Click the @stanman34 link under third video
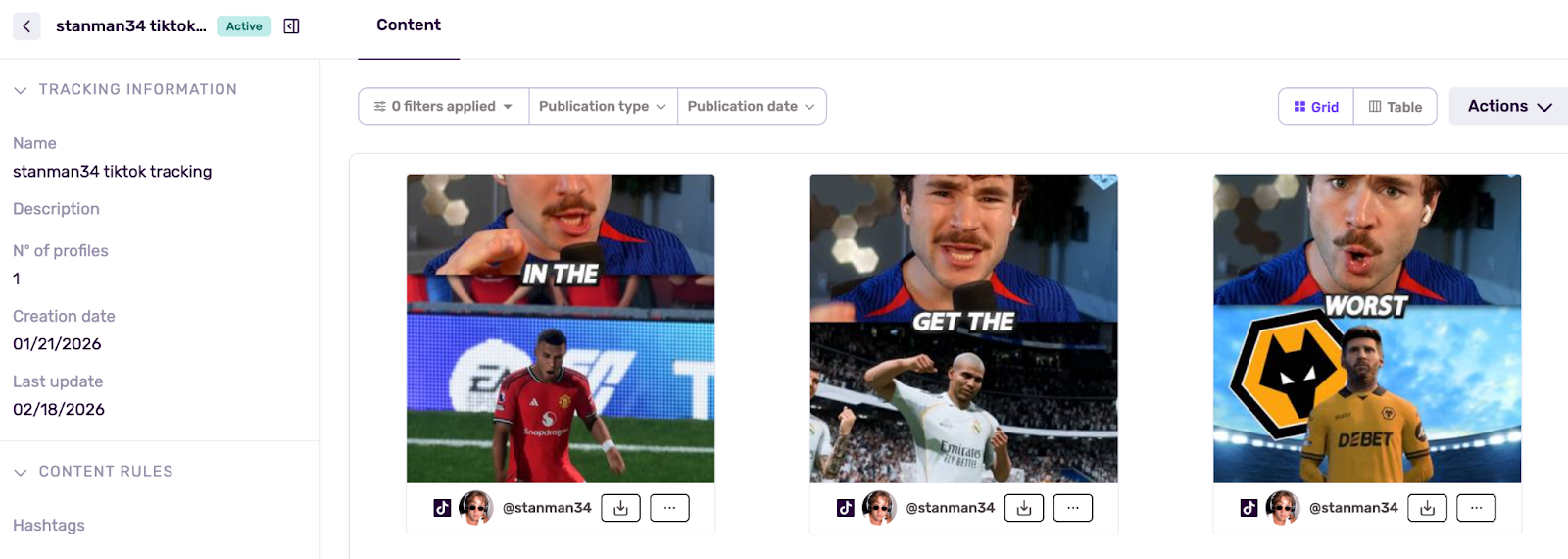 [1353, 508]
